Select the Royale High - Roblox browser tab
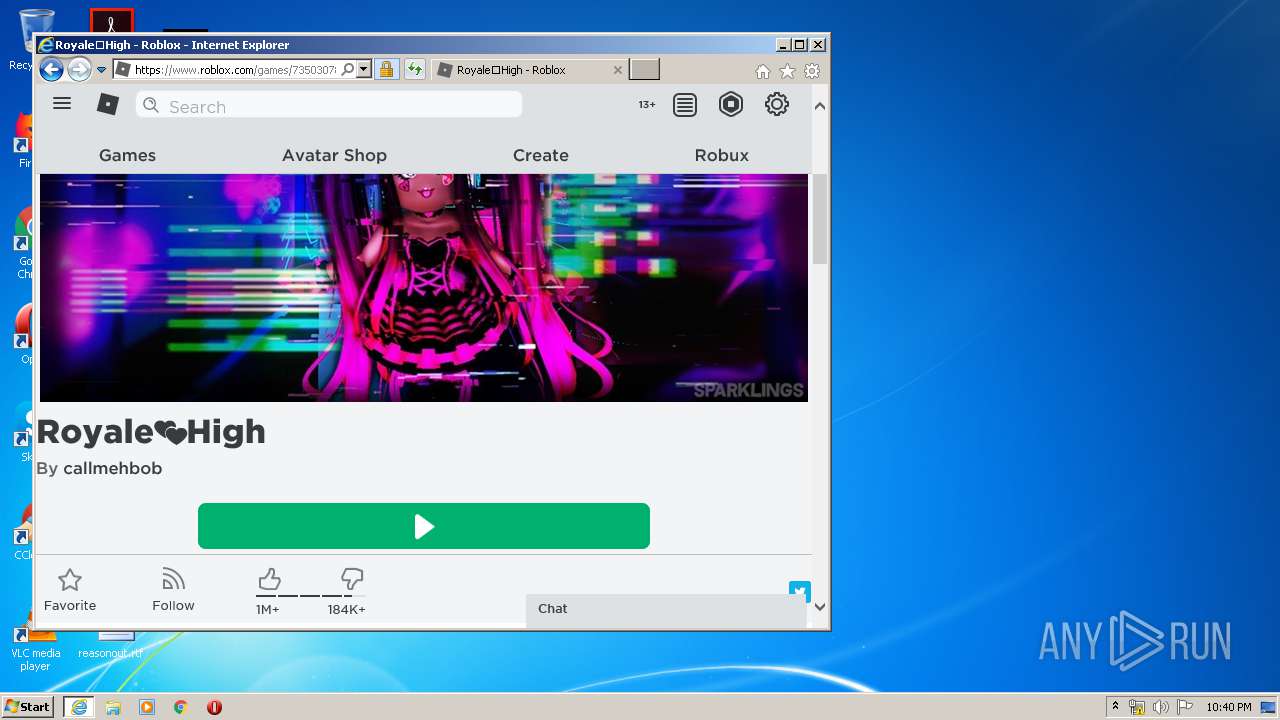The height and width of the screenshot is (720, 1280). click(x=531, y=70)
